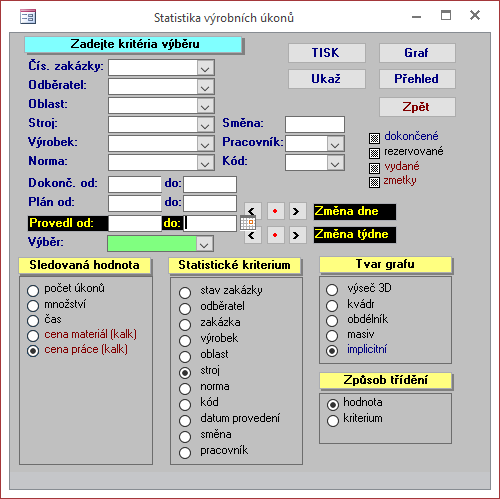Click previous week arrow beside Změna týdne

[x=253, y=235]
